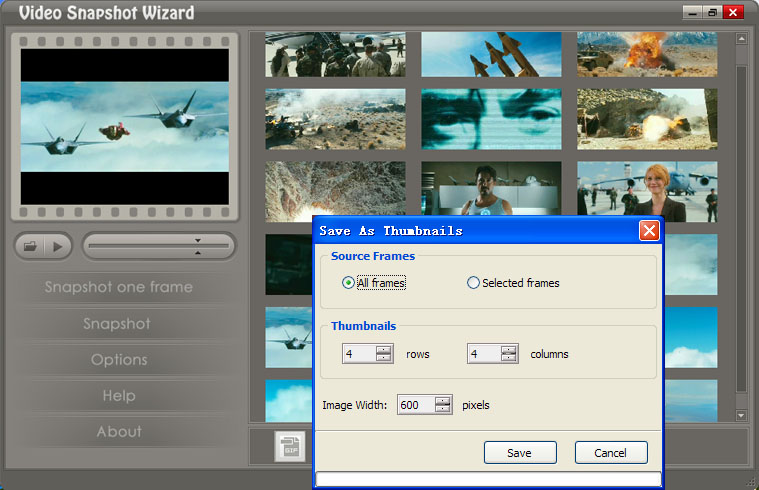Select the missiles in sky thumbnail
The width and height of the screenshot is (759, 490).
491,54
